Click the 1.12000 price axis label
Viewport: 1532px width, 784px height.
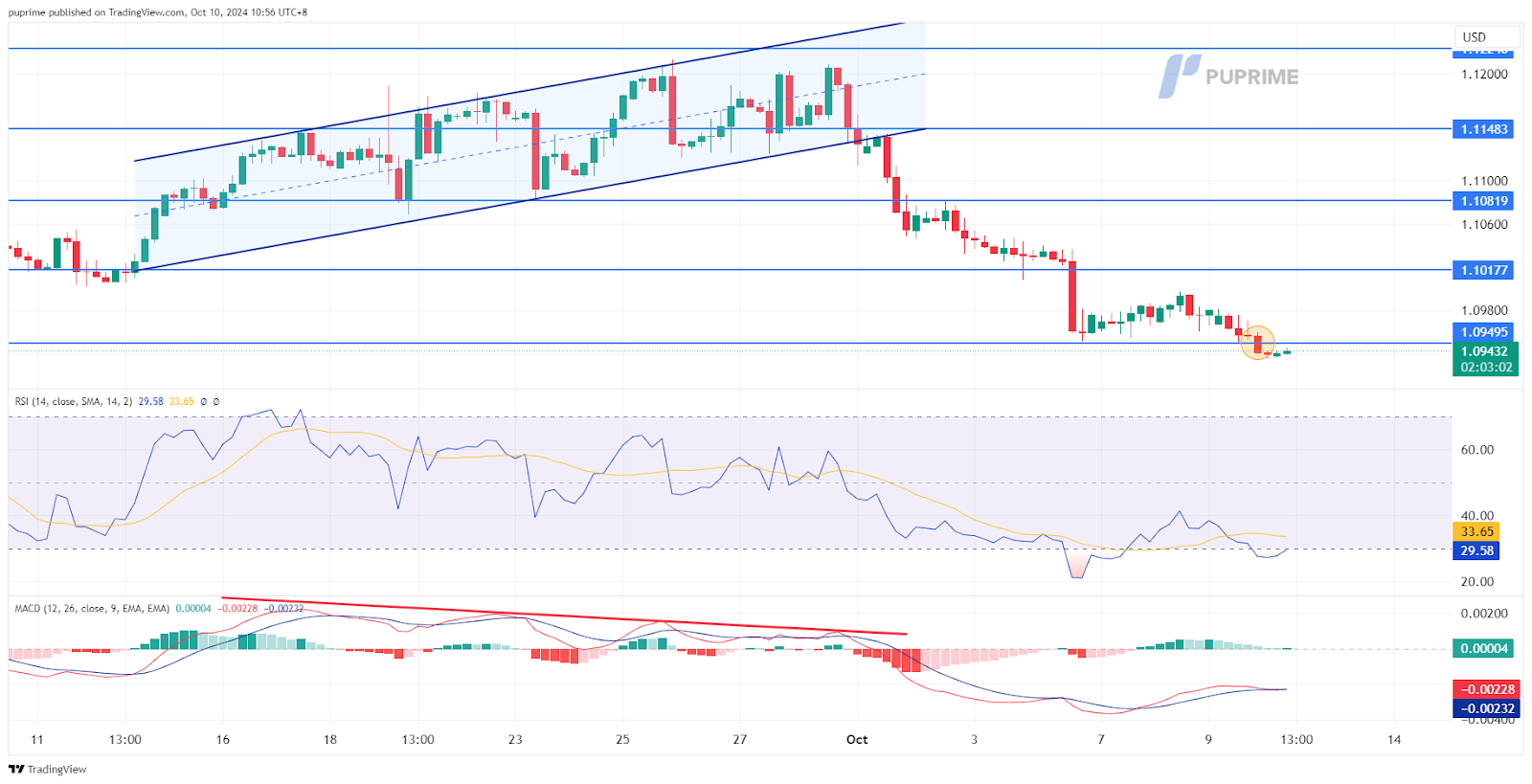click(x=1484, y=74)
